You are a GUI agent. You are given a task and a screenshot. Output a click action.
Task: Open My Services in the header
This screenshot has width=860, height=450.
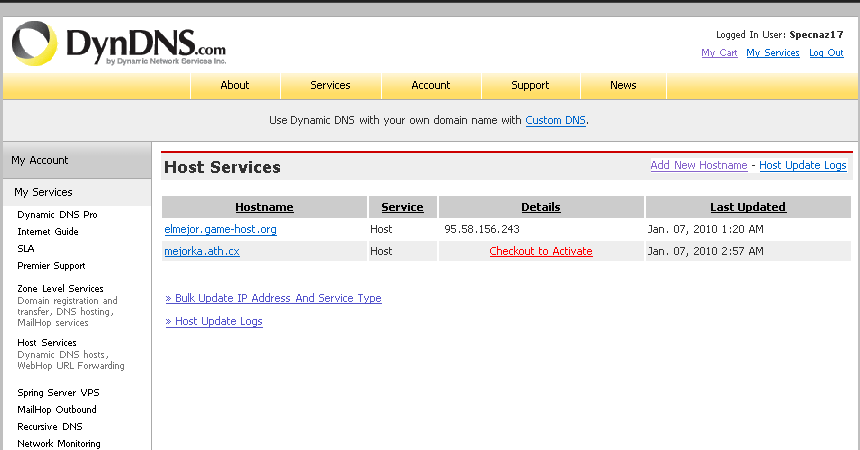[773, 53]
